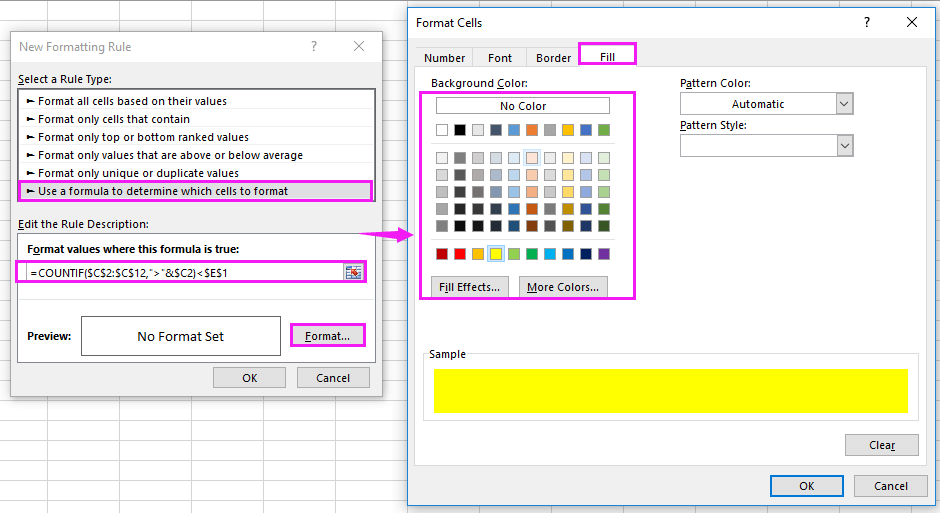Click the Format... button in rule dialog
The height and width of the screenshot is (513, 940).
click(327, 336)
